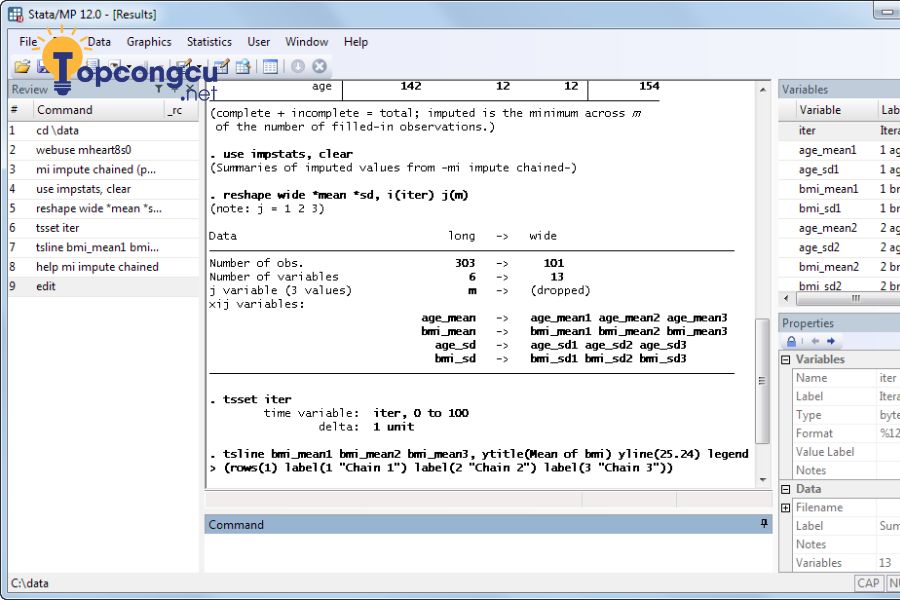The width and height of the screenshot is (900, 600).
Task: Toggle the pin icon on the Command panel
Action: coord(764,524)
